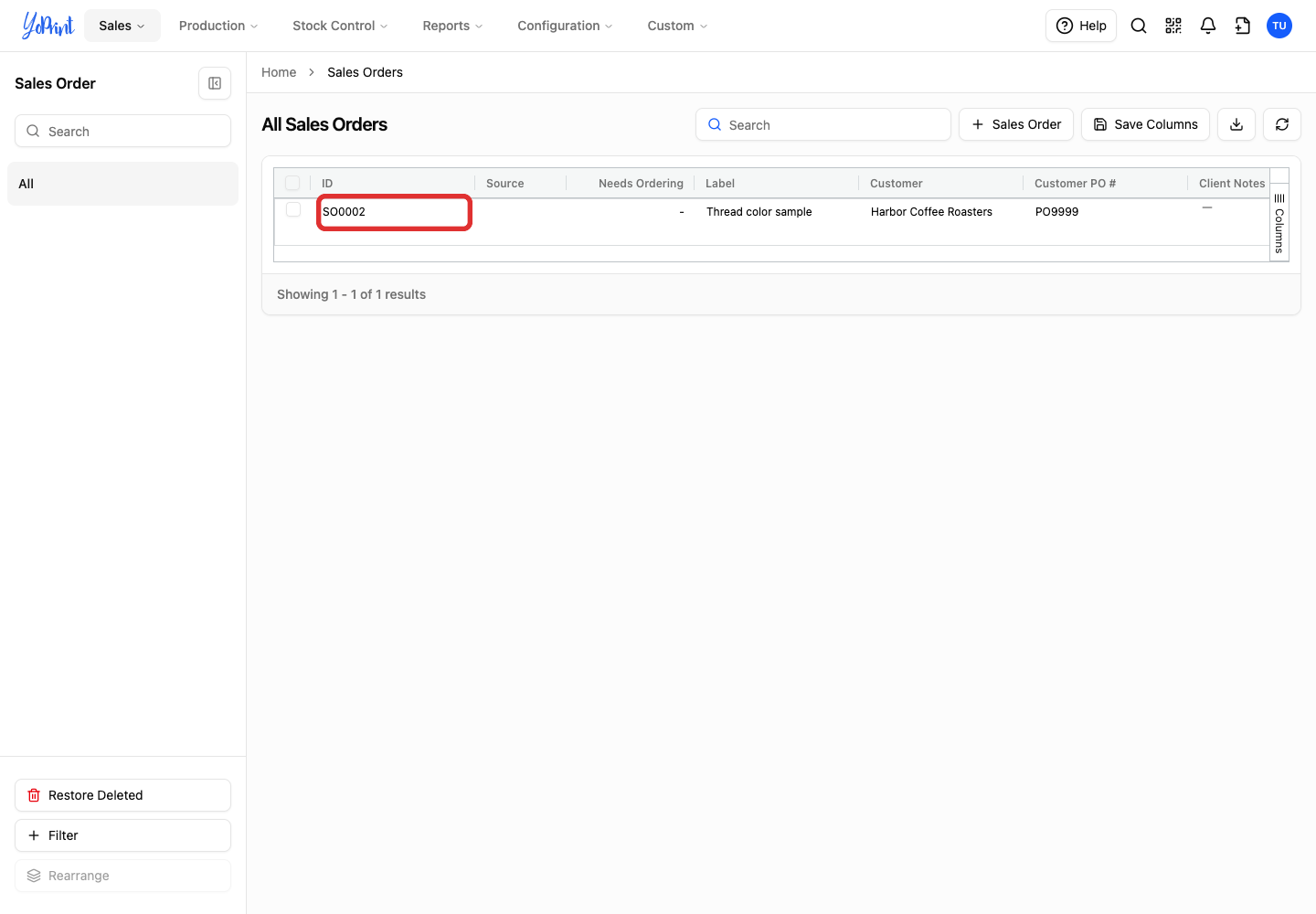
Task: Sort by the Label column header
Action: [x=777, y=183]
